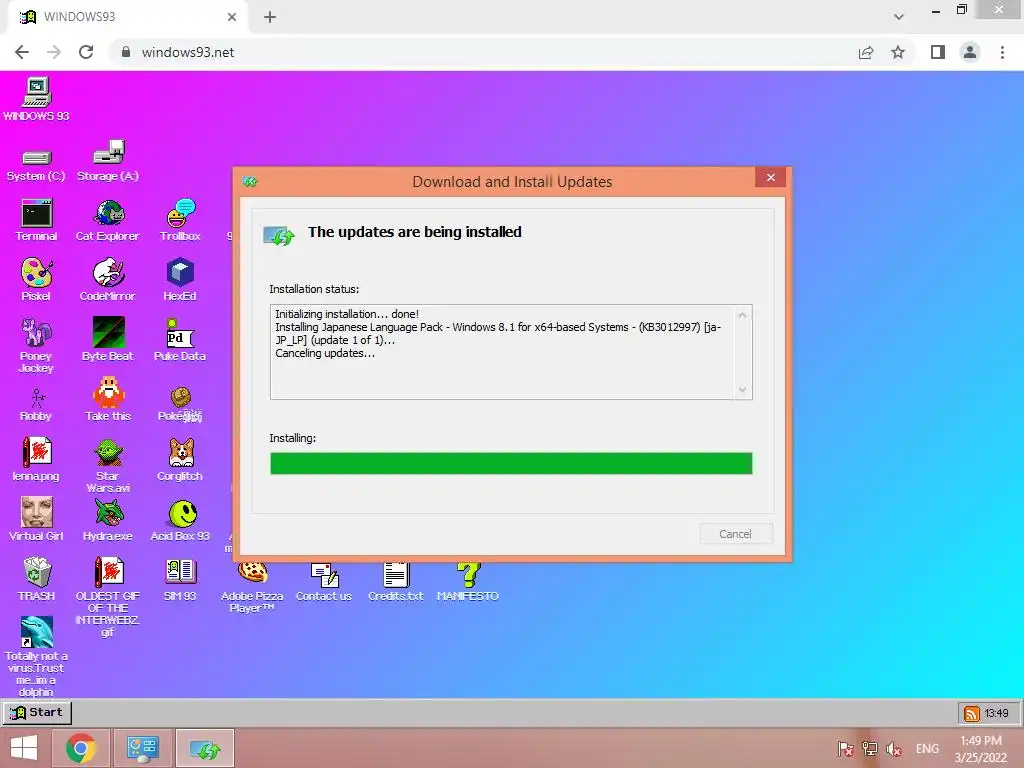Open the Take this icon
This screenshot has height=768, width=1024.
pyautogui.click(x=108, y=400)
